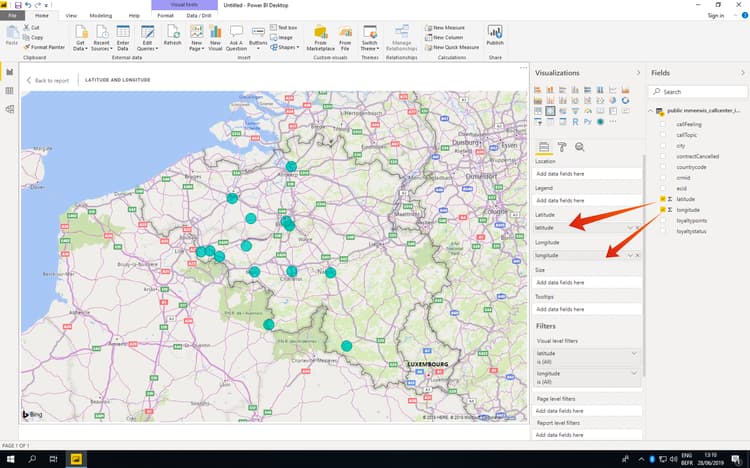The height and width of the screenshot is (468, 750).
Task: Switch to Data view in left sidebar
Action: 9,91
